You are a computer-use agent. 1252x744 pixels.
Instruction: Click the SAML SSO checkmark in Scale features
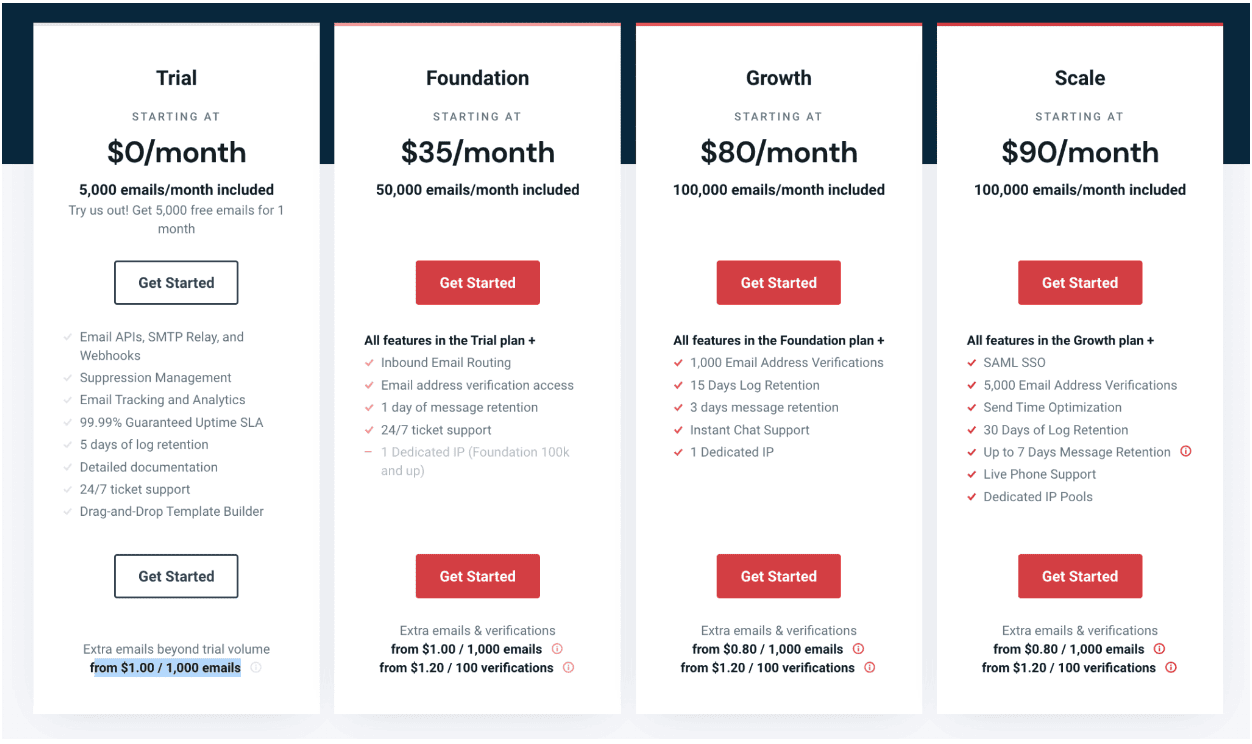pos(972,363)
